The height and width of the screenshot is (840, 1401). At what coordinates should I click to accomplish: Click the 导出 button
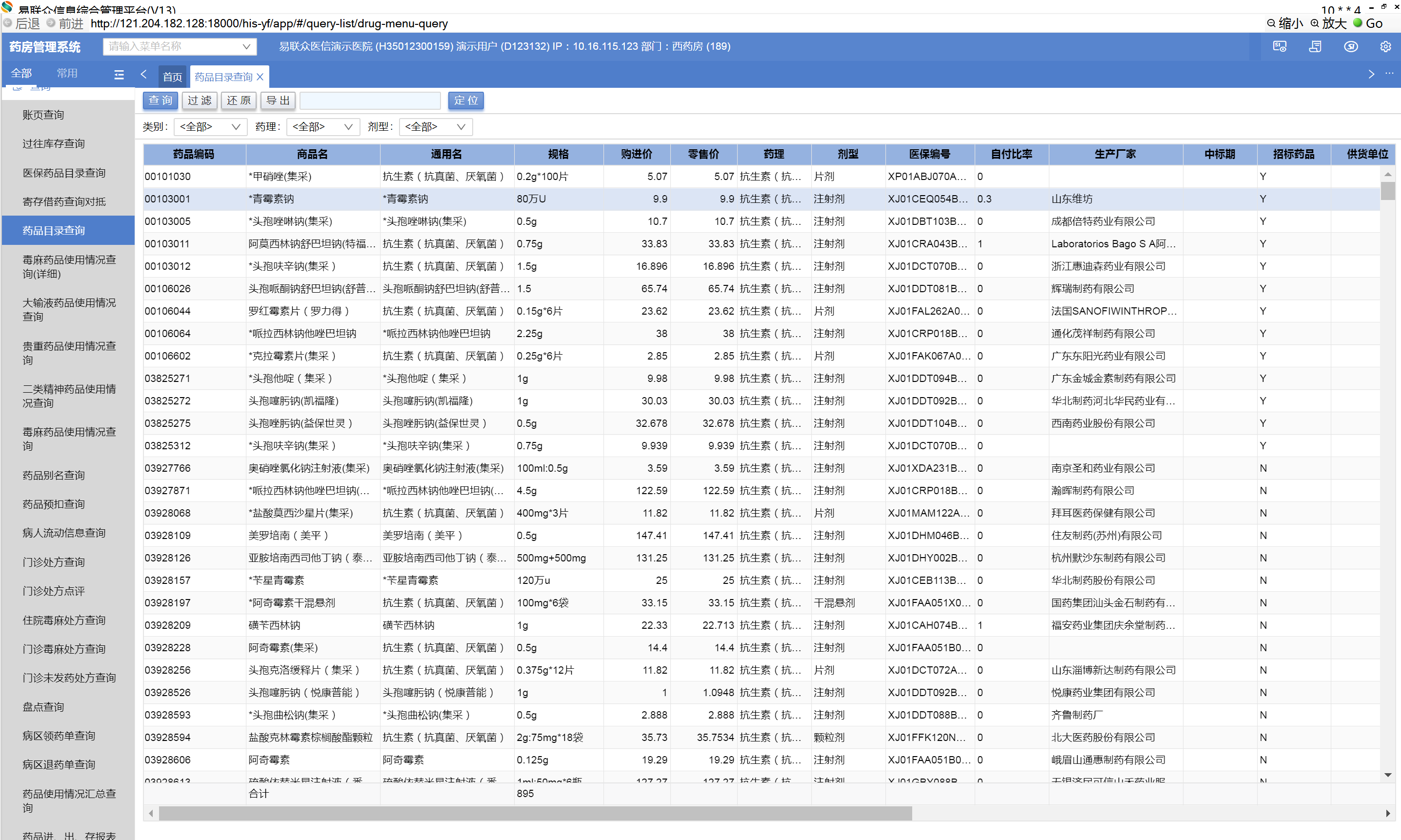tap(278, 101)
